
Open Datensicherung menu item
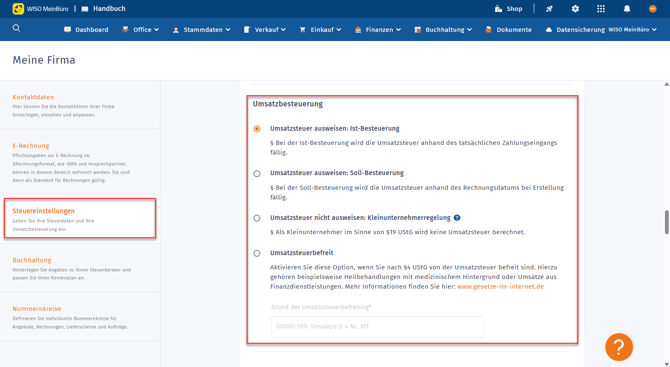[x=580, y=29]
